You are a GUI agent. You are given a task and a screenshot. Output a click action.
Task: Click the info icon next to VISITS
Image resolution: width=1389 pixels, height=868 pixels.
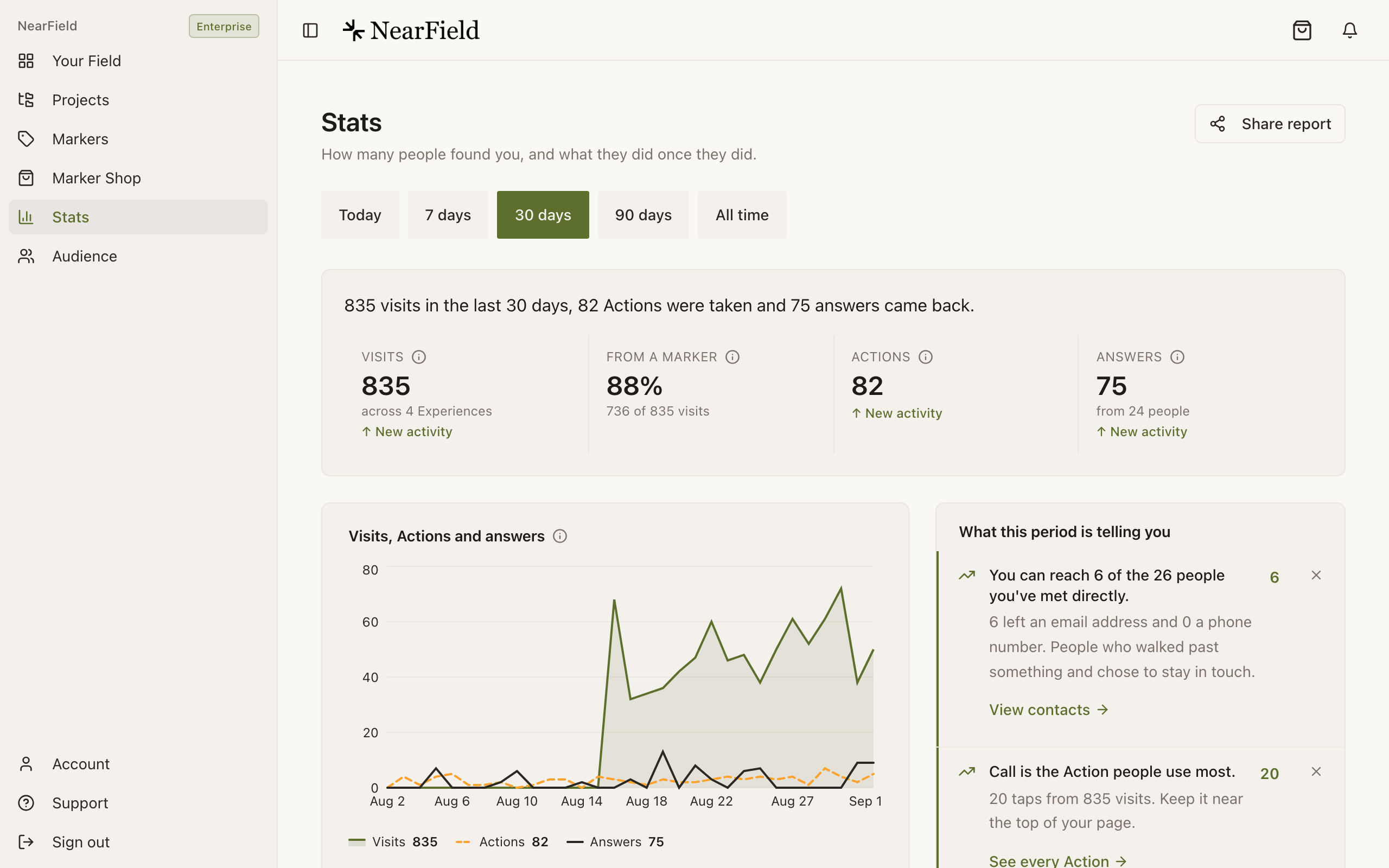coord(419,357)
